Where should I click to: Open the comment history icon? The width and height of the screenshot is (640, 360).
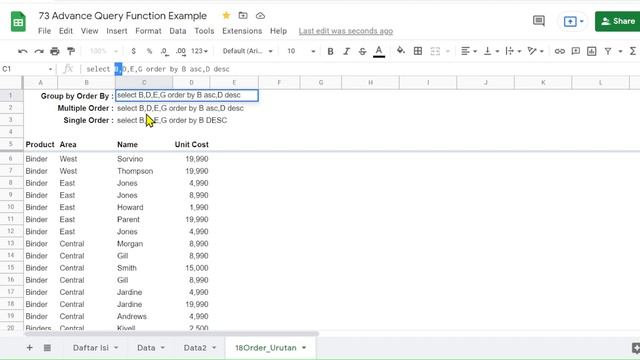click(539, 21)
